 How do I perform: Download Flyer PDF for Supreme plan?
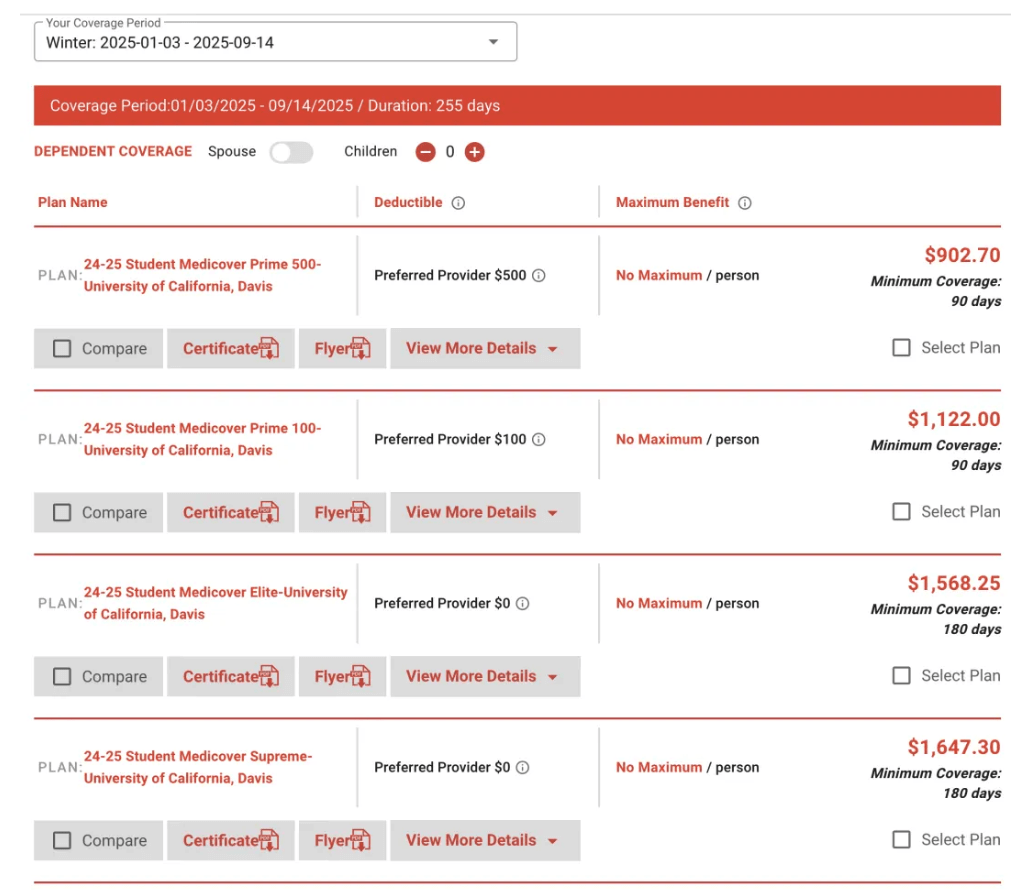click(343, 841)
